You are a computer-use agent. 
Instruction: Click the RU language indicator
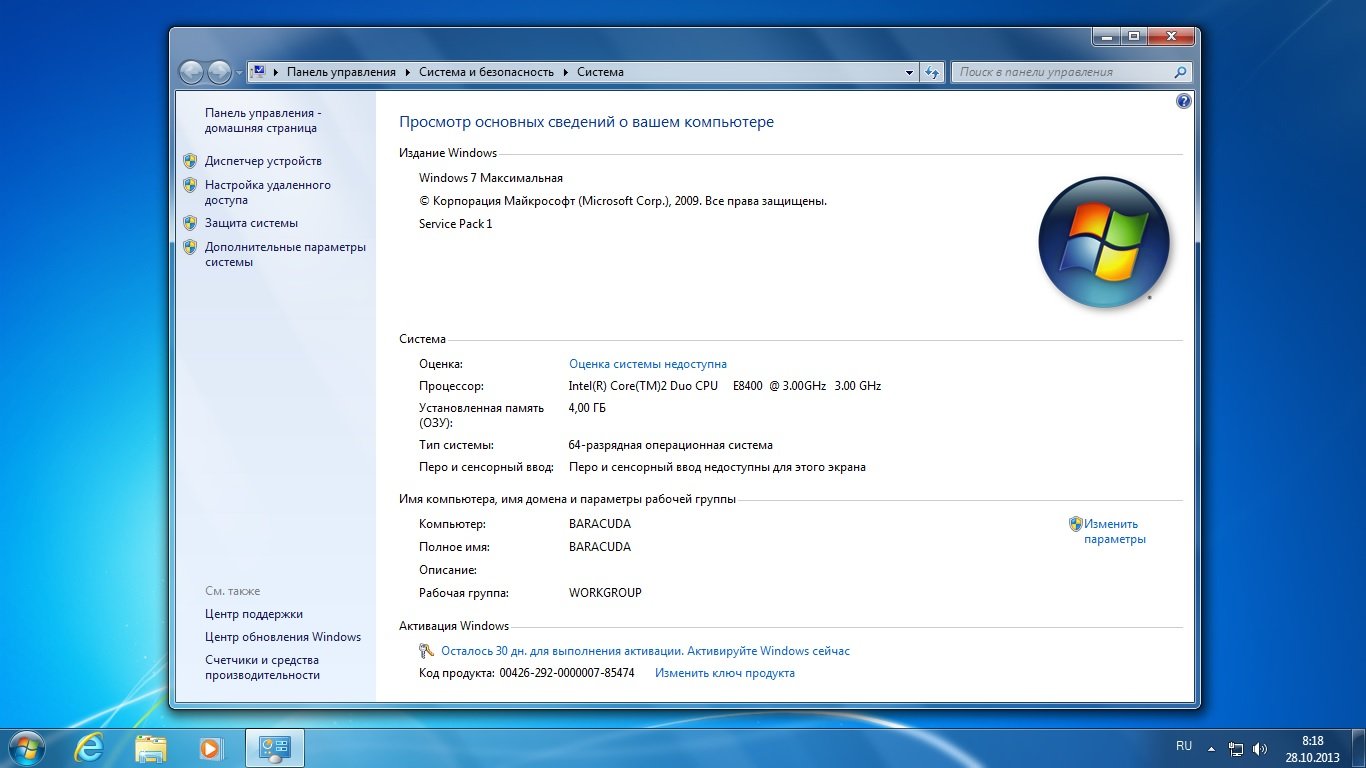pos(1184,746)
